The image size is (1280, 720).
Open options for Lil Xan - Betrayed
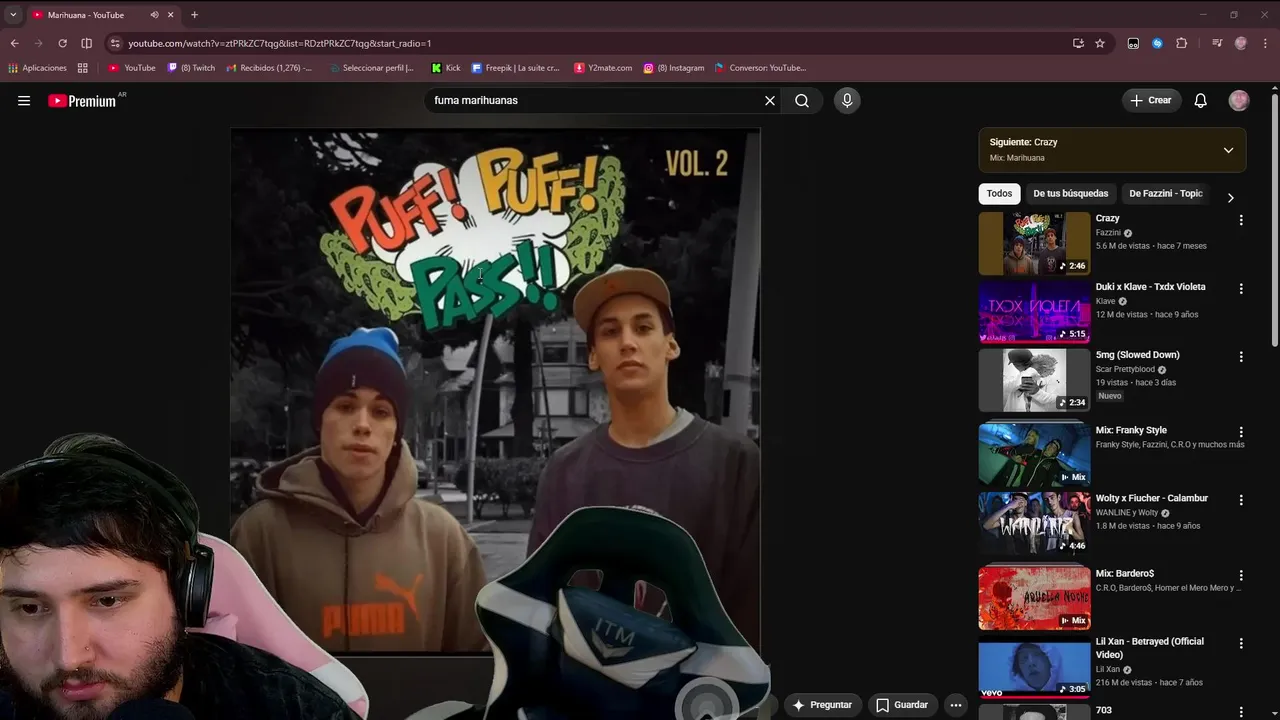coord(1241,643)
